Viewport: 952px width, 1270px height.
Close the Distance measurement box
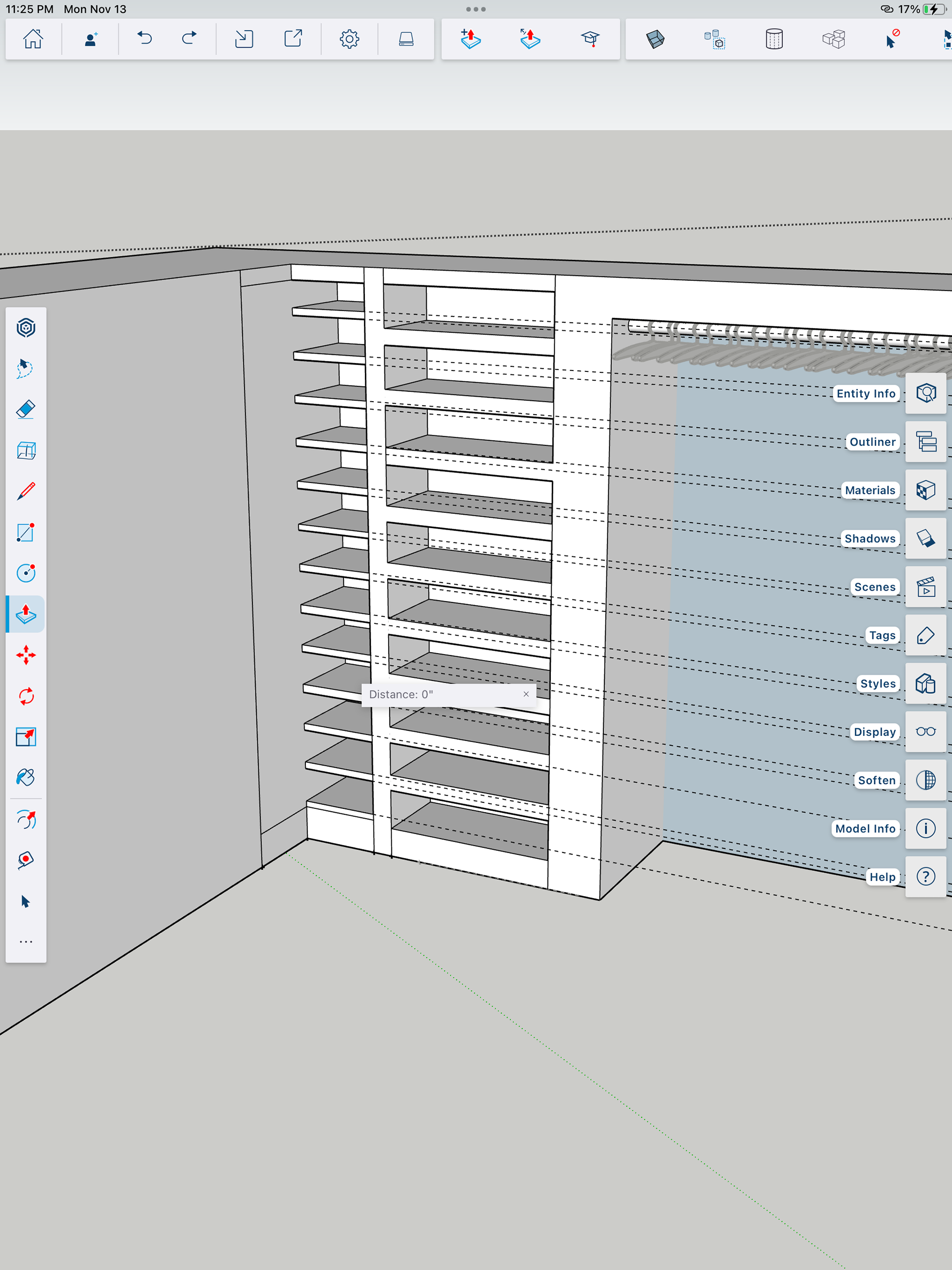point(526,694)
